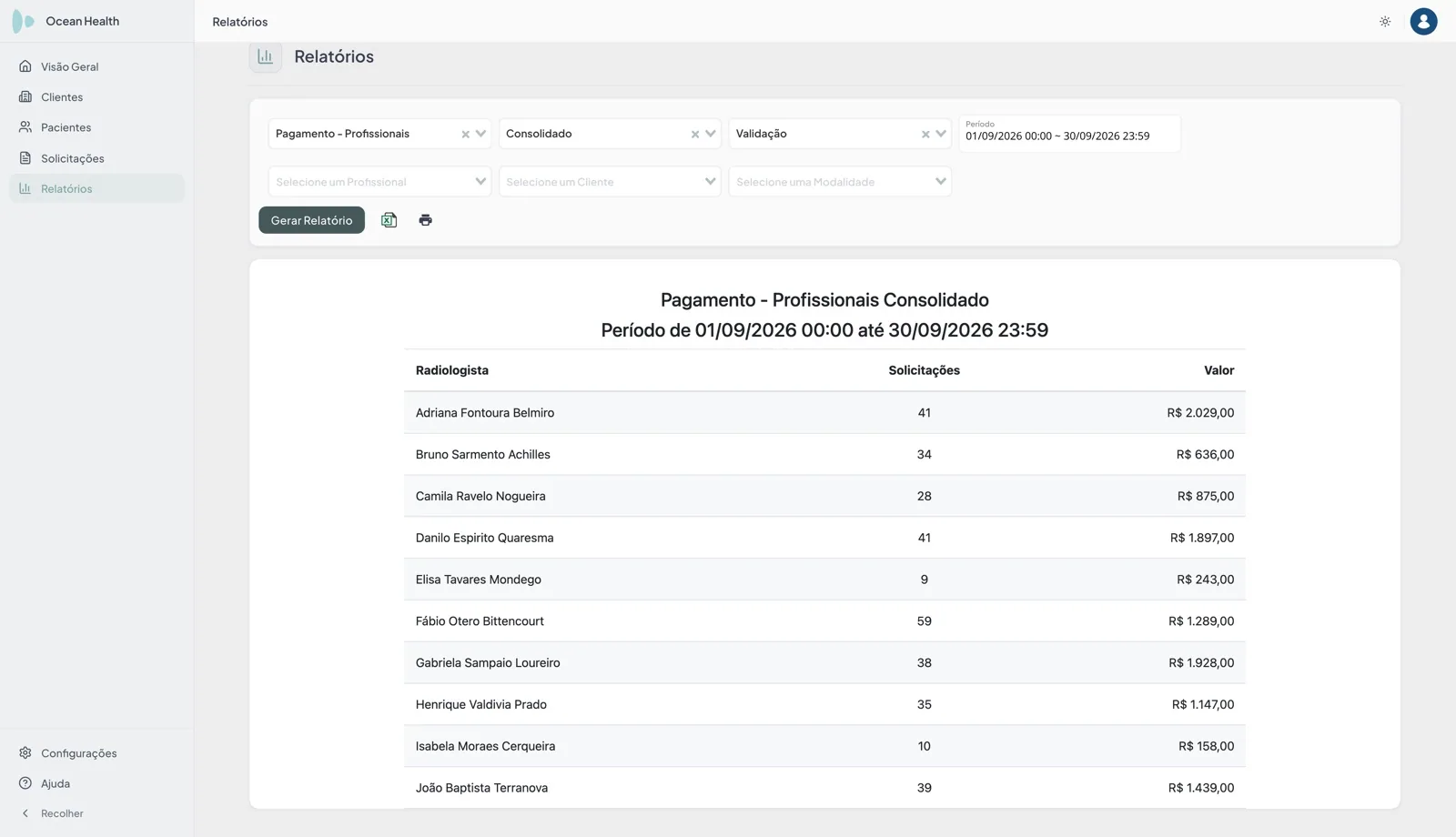Select row João Baptista Terranova
This screenshot has height=837, width=1456.
[x=824, y=788]
